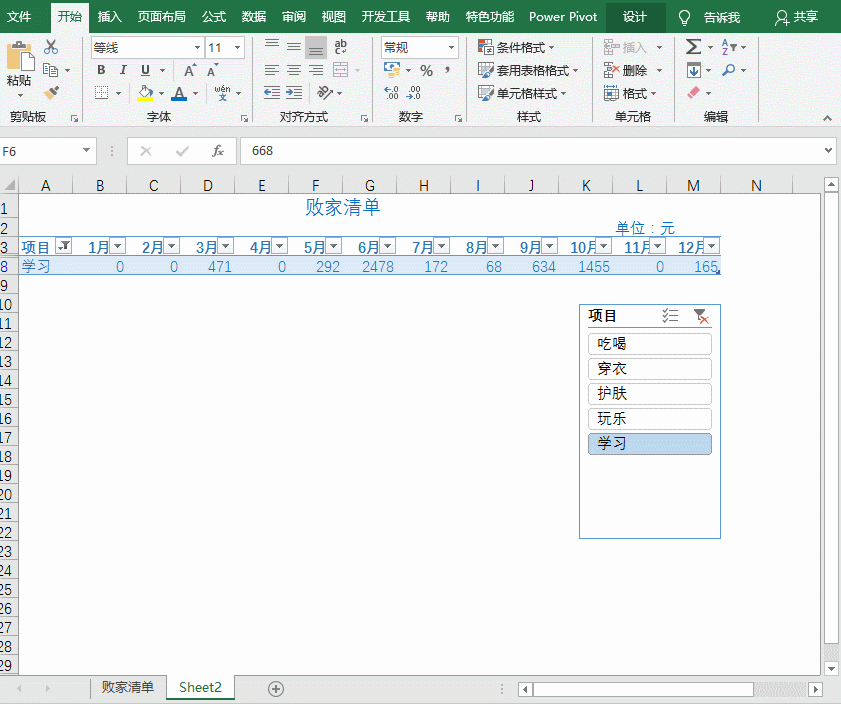Toggle center horizontal alignment
841x704 pixels.
pos(294,70)
